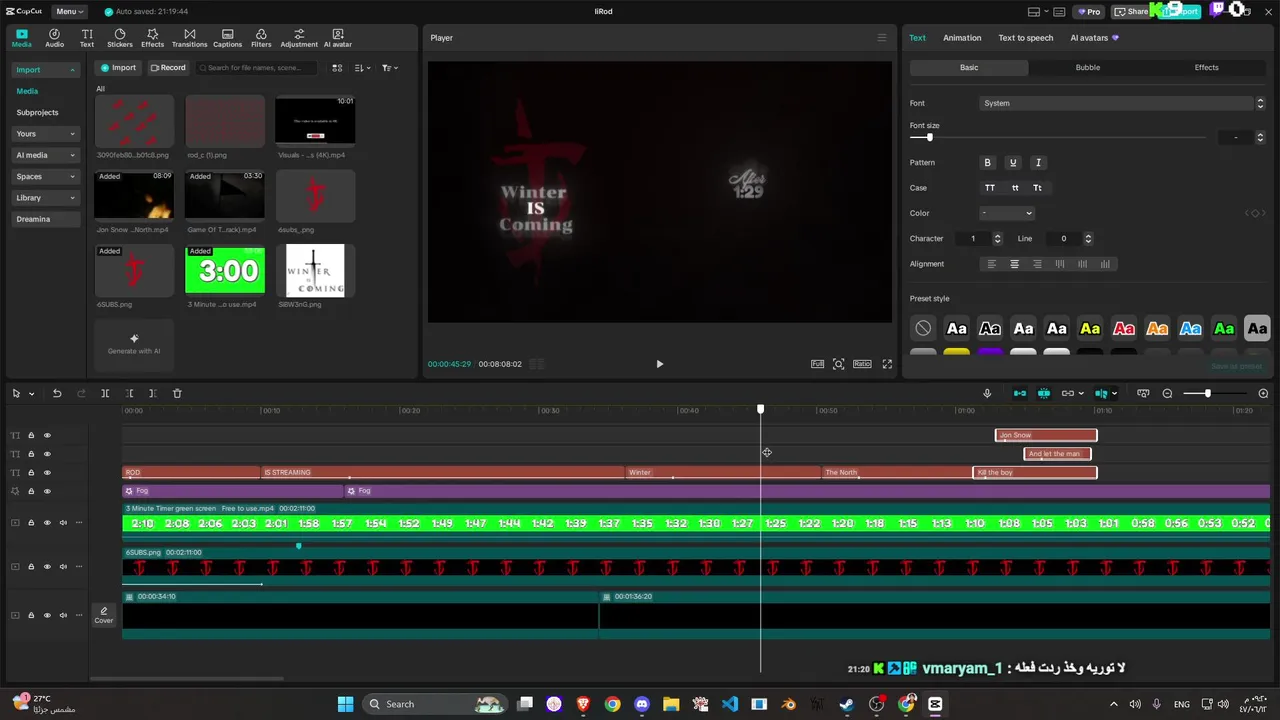The width and height of the screenshot is (1280, 720).
Task: Open the Font System dropdown
Action: (1122, 103)
